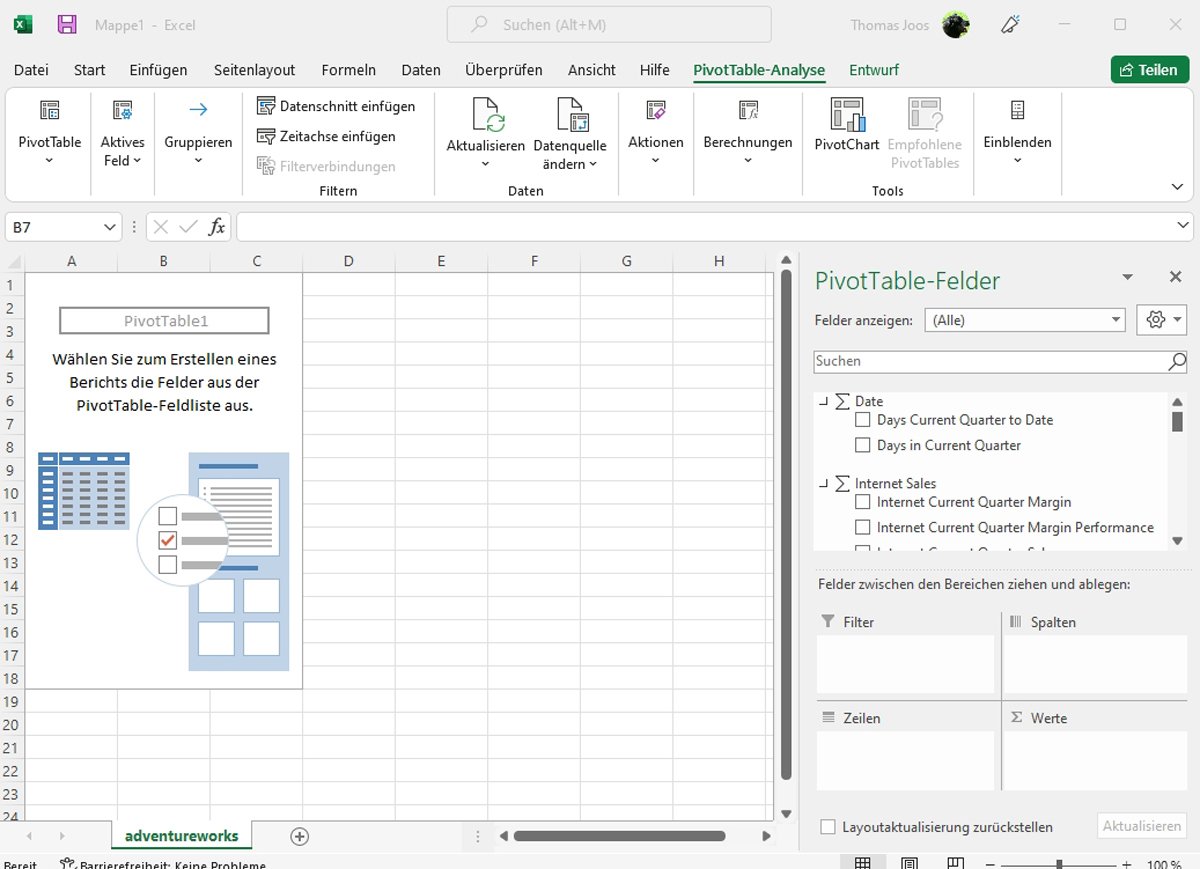Screen dimensions: 1200x869
Task: Close the PivotTable-Felder pane
Action: (1176, 278)
